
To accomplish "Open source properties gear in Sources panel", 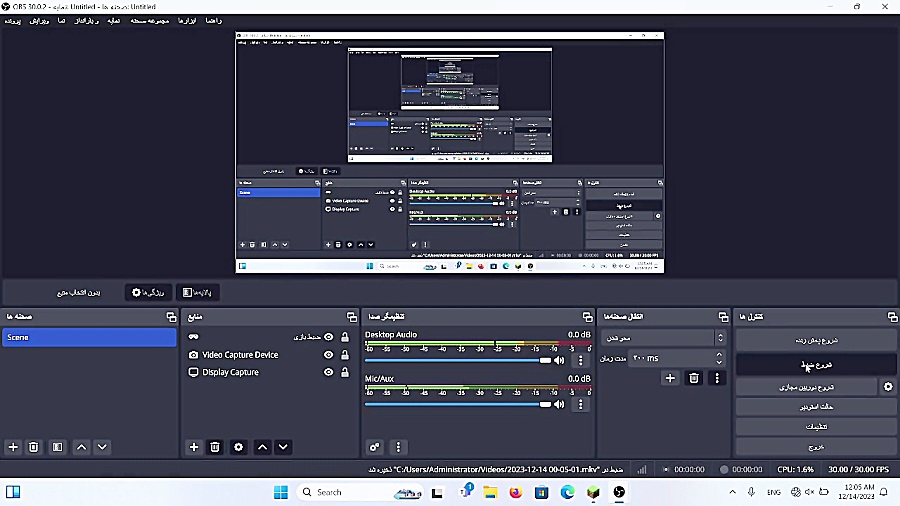I will pyautogui.click(x=239, y=447).
